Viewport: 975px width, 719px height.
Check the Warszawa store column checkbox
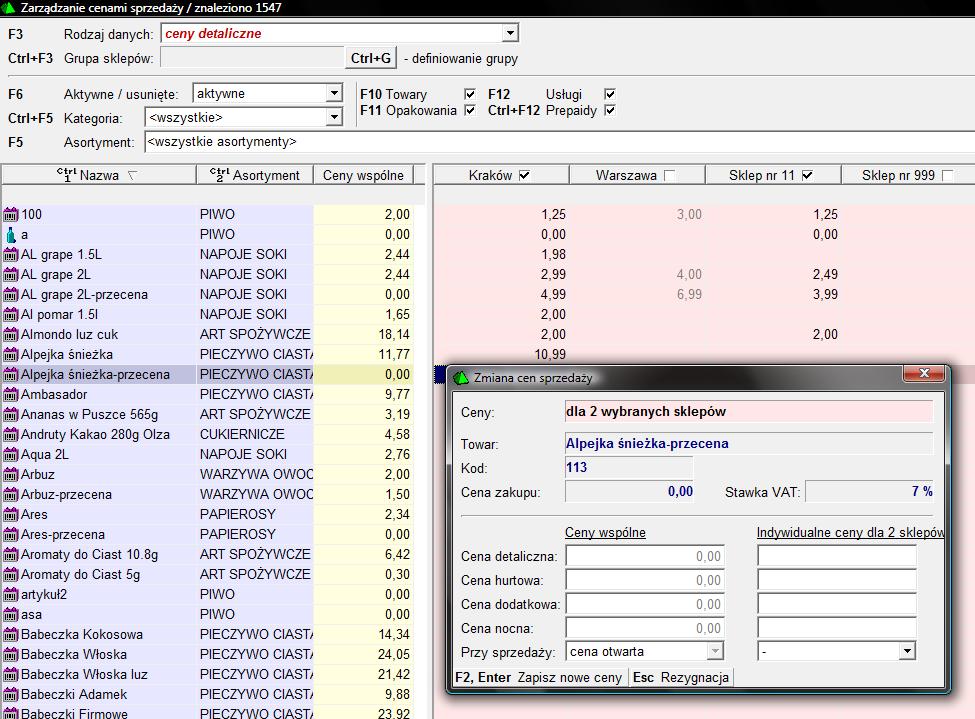click(x=670, y=175)
